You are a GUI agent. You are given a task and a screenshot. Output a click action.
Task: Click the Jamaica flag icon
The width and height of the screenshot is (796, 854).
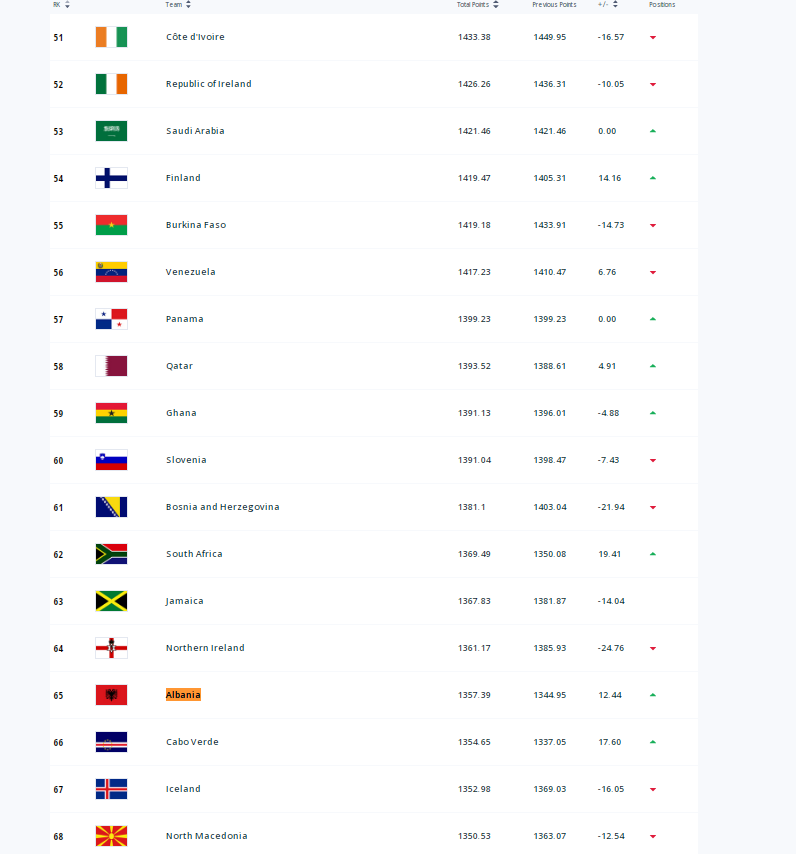(111, 601)
